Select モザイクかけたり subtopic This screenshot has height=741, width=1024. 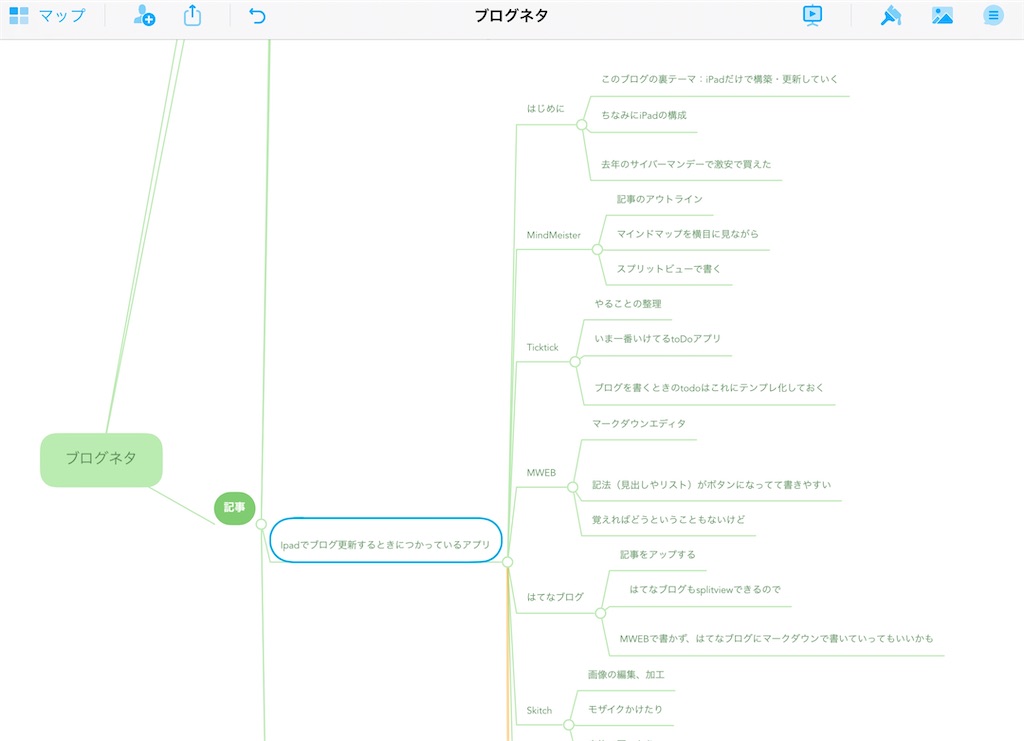[625, 709]
